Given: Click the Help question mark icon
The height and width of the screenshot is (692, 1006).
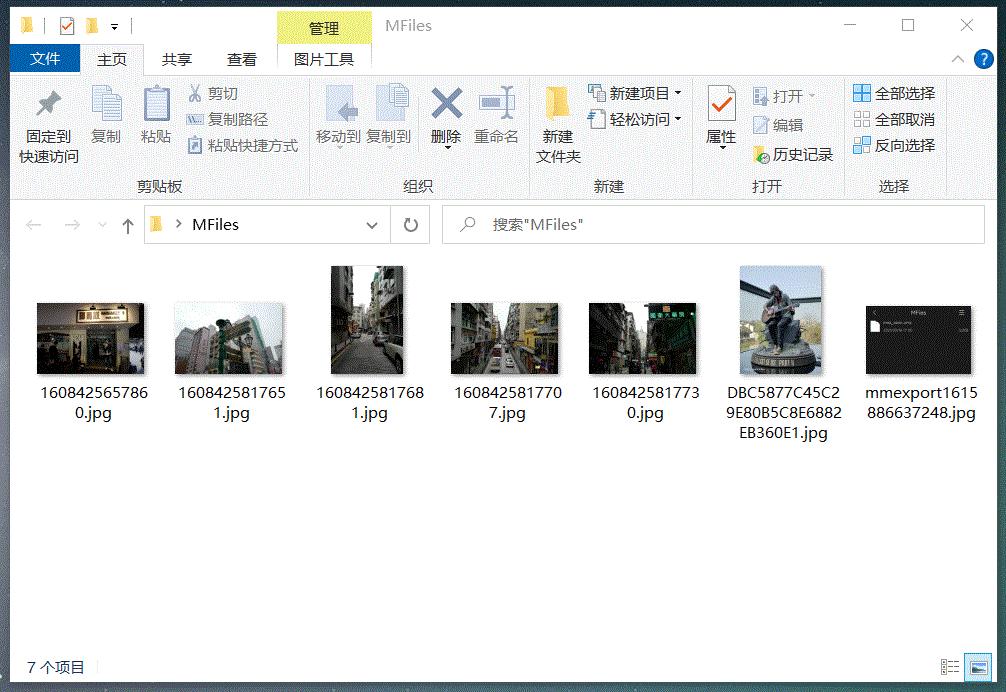Looking at the screenshot, I should pos(984,59).
